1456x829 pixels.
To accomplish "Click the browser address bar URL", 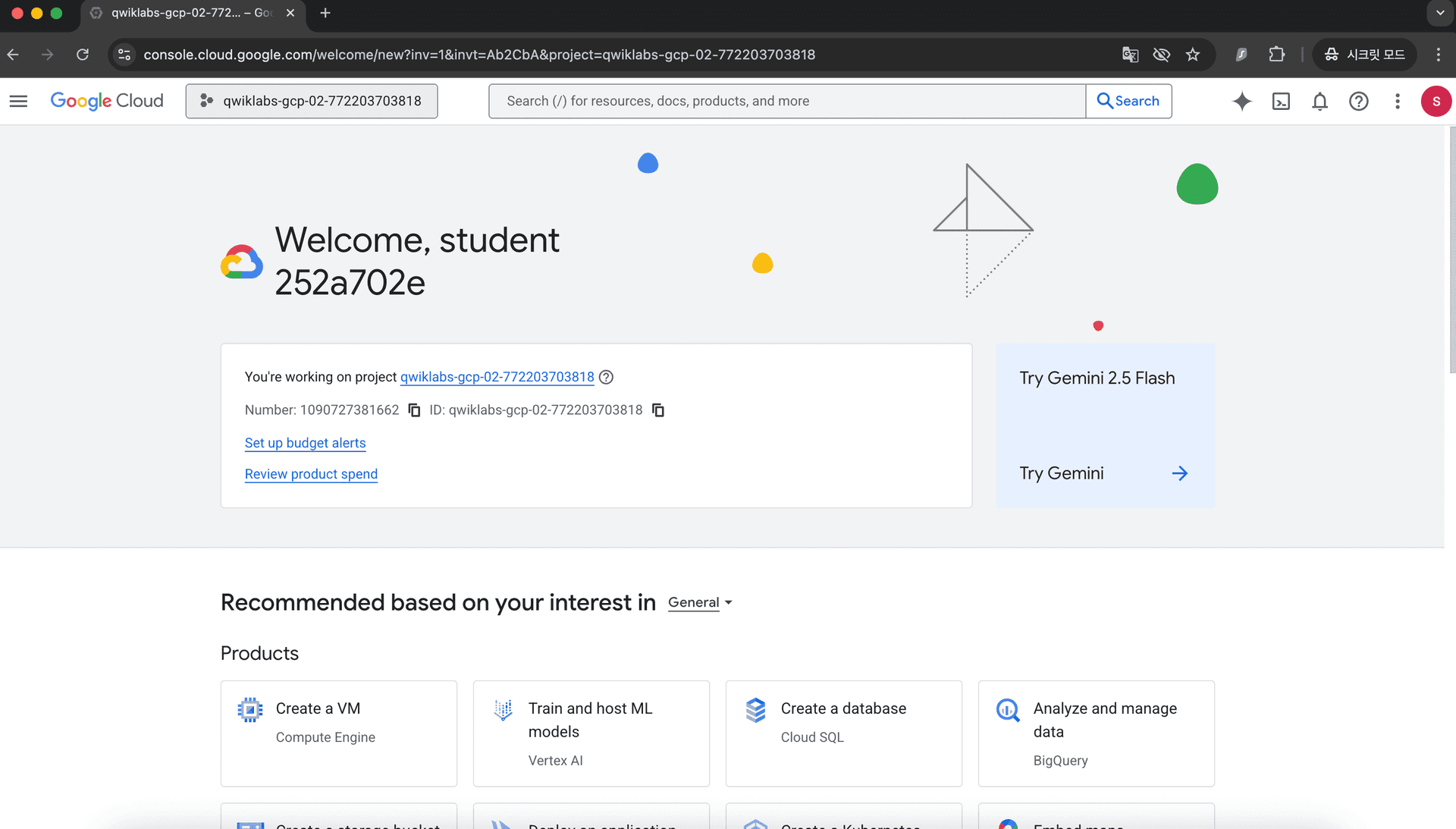I will coord(479,55).
